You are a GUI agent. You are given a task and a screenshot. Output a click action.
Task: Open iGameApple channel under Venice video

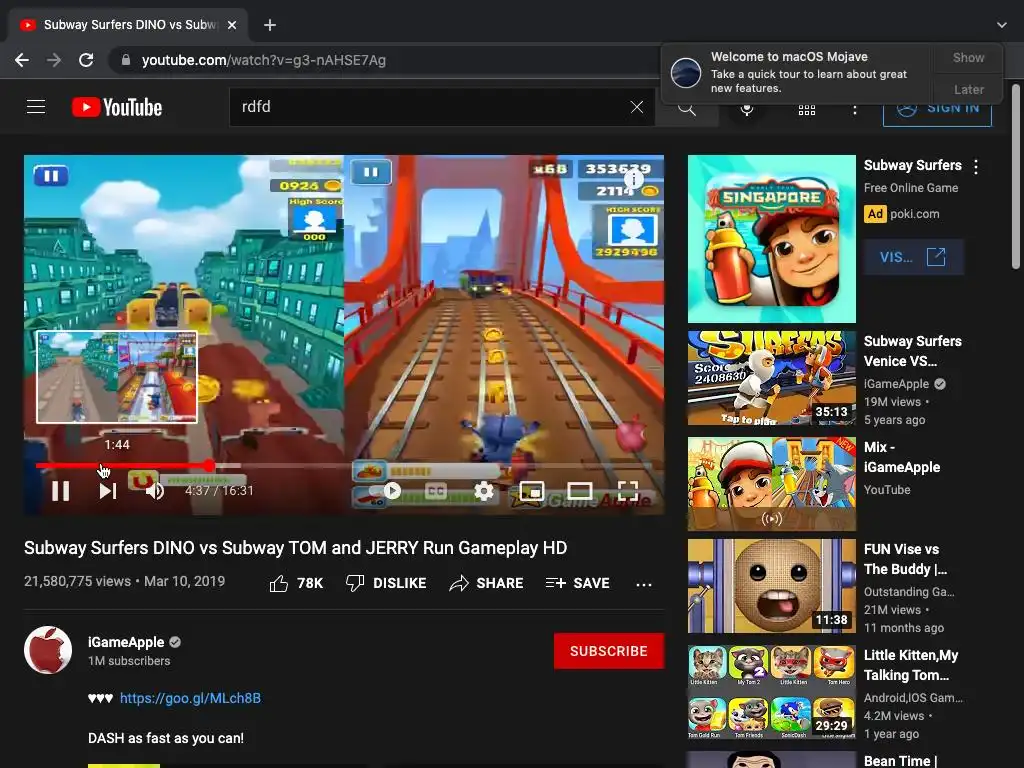pos(896,384)
